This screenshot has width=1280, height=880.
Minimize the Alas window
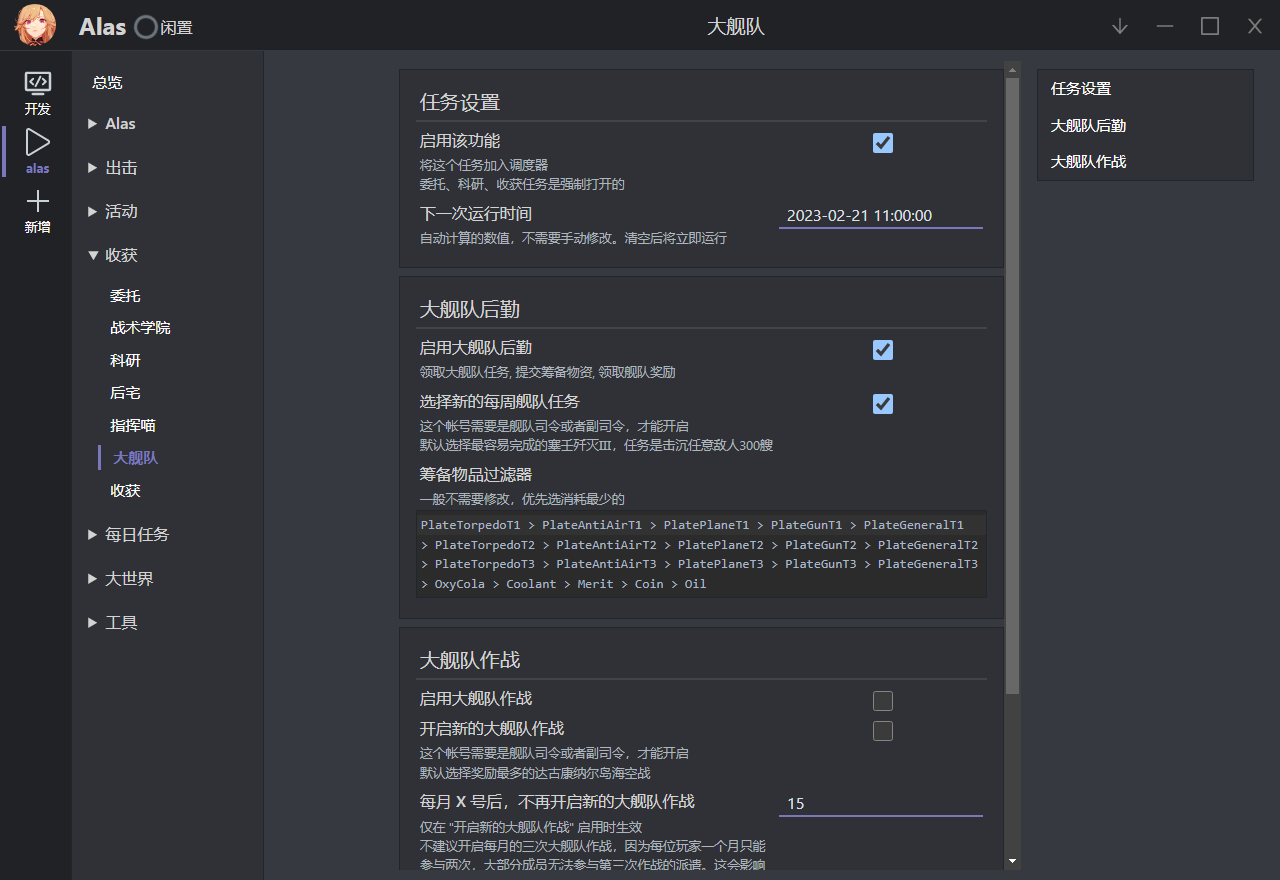click(1165, 27)
